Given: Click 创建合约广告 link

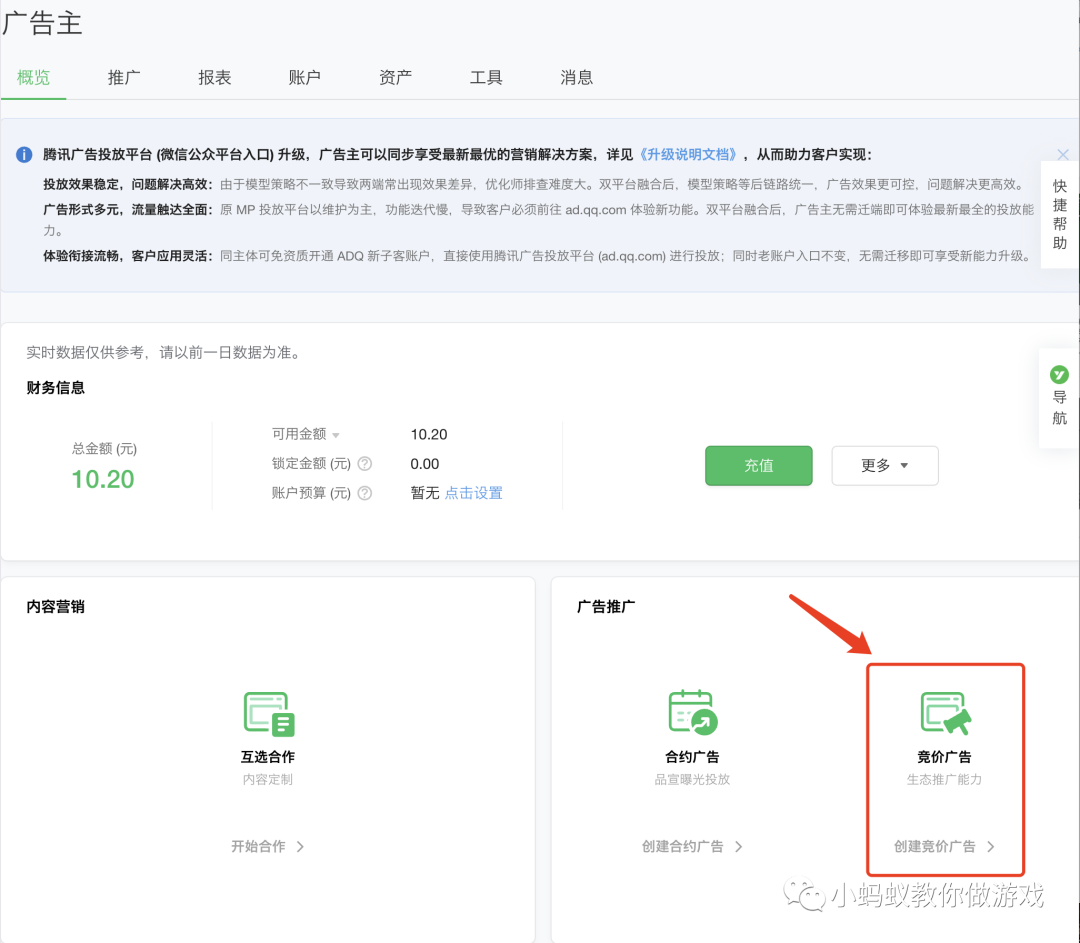Looking at the screenshot, I should click(692, 847).
